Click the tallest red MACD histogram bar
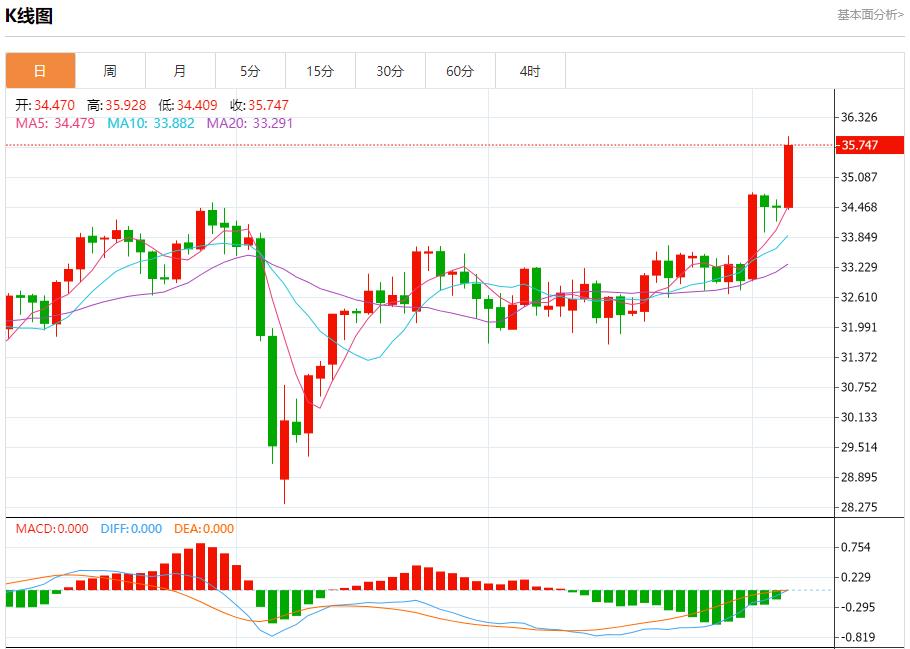 200,567
